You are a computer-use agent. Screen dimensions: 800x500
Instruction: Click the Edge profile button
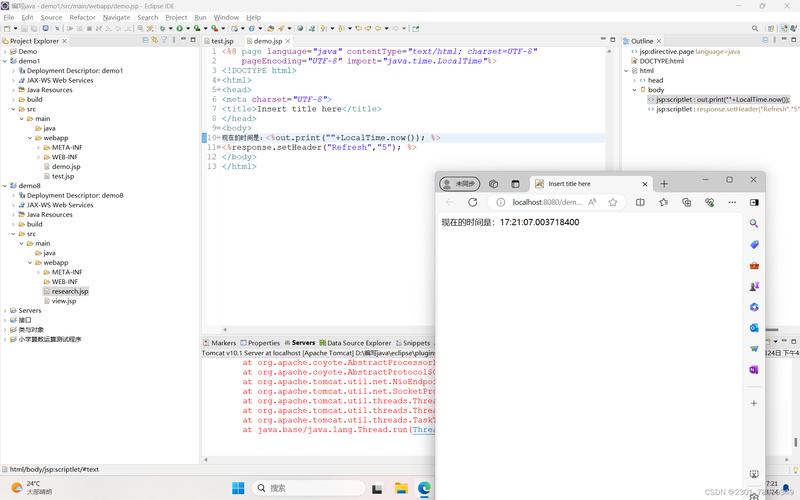coord(460,184)
